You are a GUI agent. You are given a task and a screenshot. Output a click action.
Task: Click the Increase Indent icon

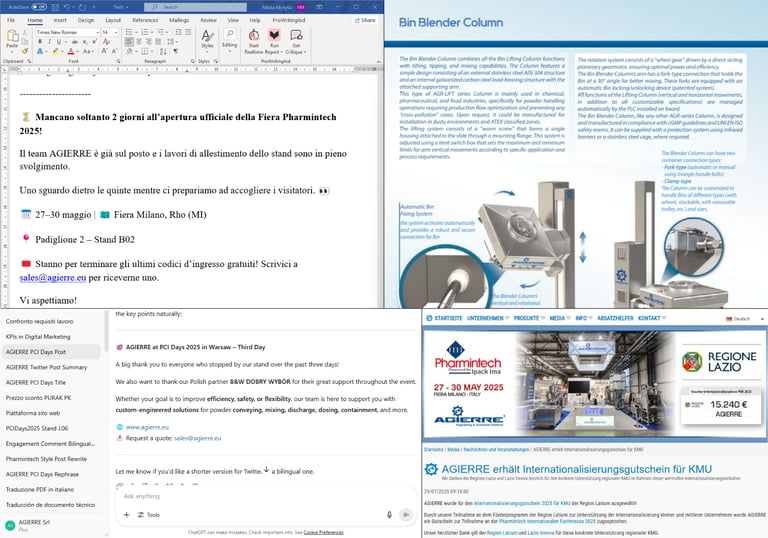coord(188,32)
